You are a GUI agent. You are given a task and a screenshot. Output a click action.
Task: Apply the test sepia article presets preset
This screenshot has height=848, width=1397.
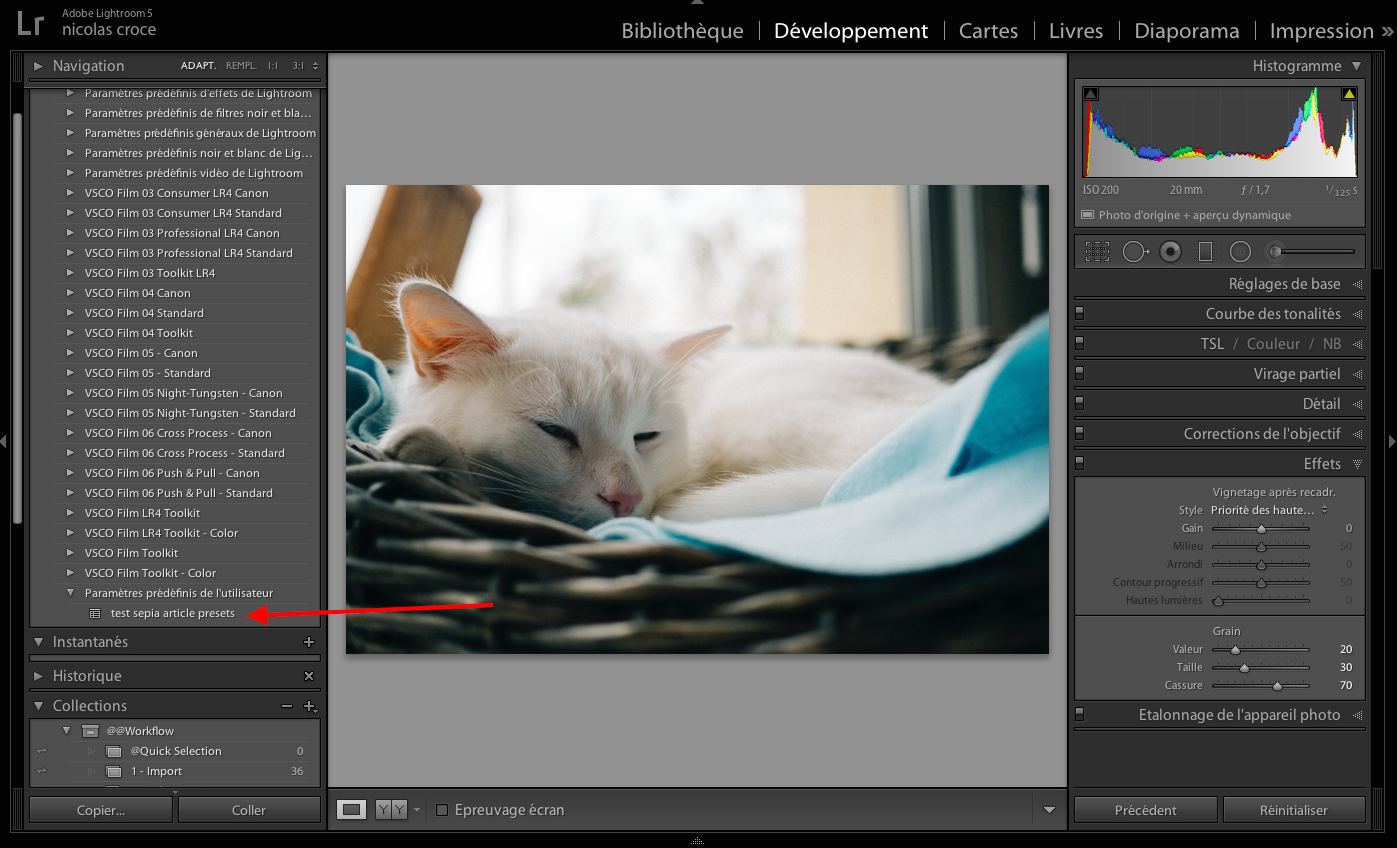click(172, 613)
